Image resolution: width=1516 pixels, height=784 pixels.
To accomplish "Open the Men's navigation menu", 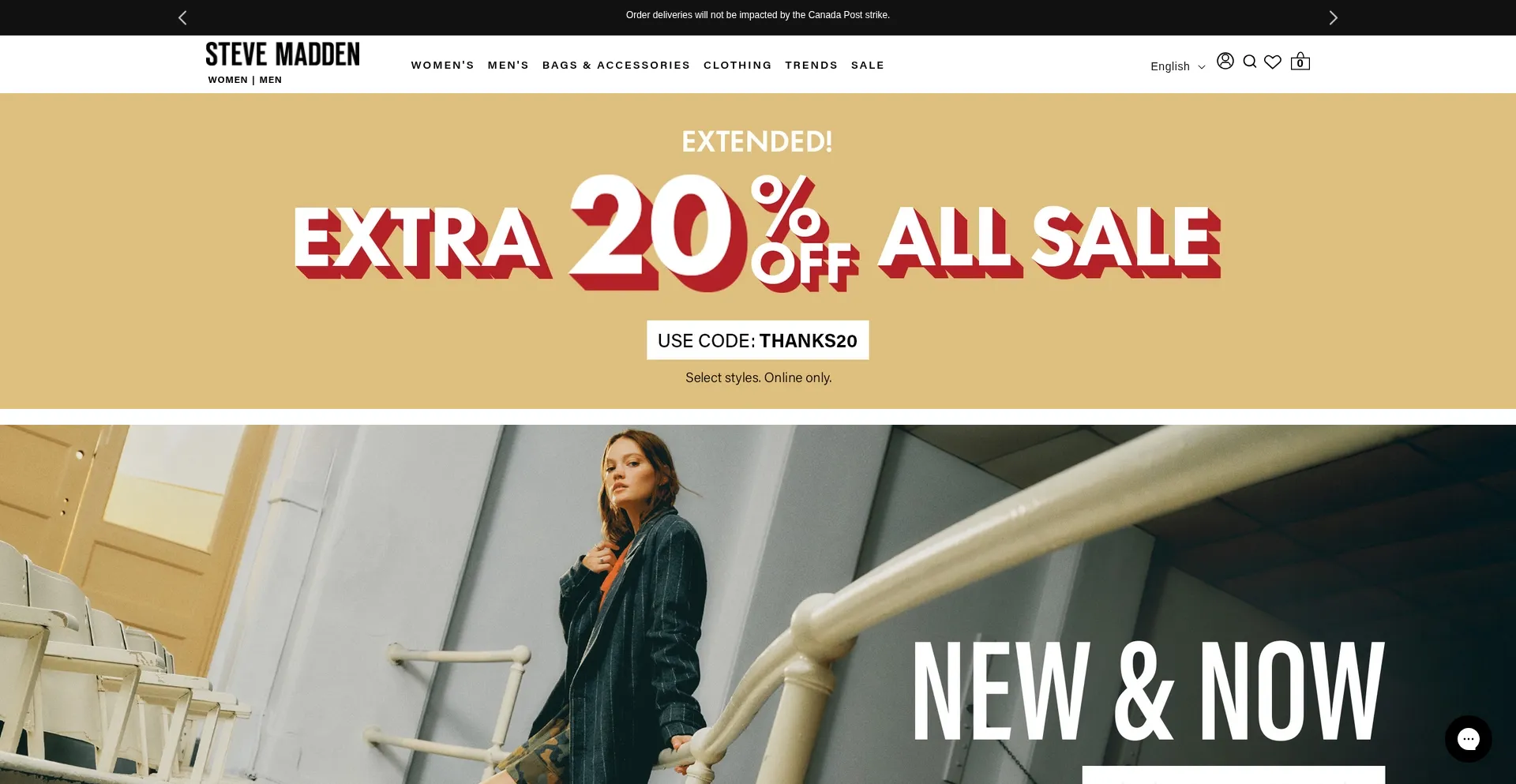I will coord(508,65).
